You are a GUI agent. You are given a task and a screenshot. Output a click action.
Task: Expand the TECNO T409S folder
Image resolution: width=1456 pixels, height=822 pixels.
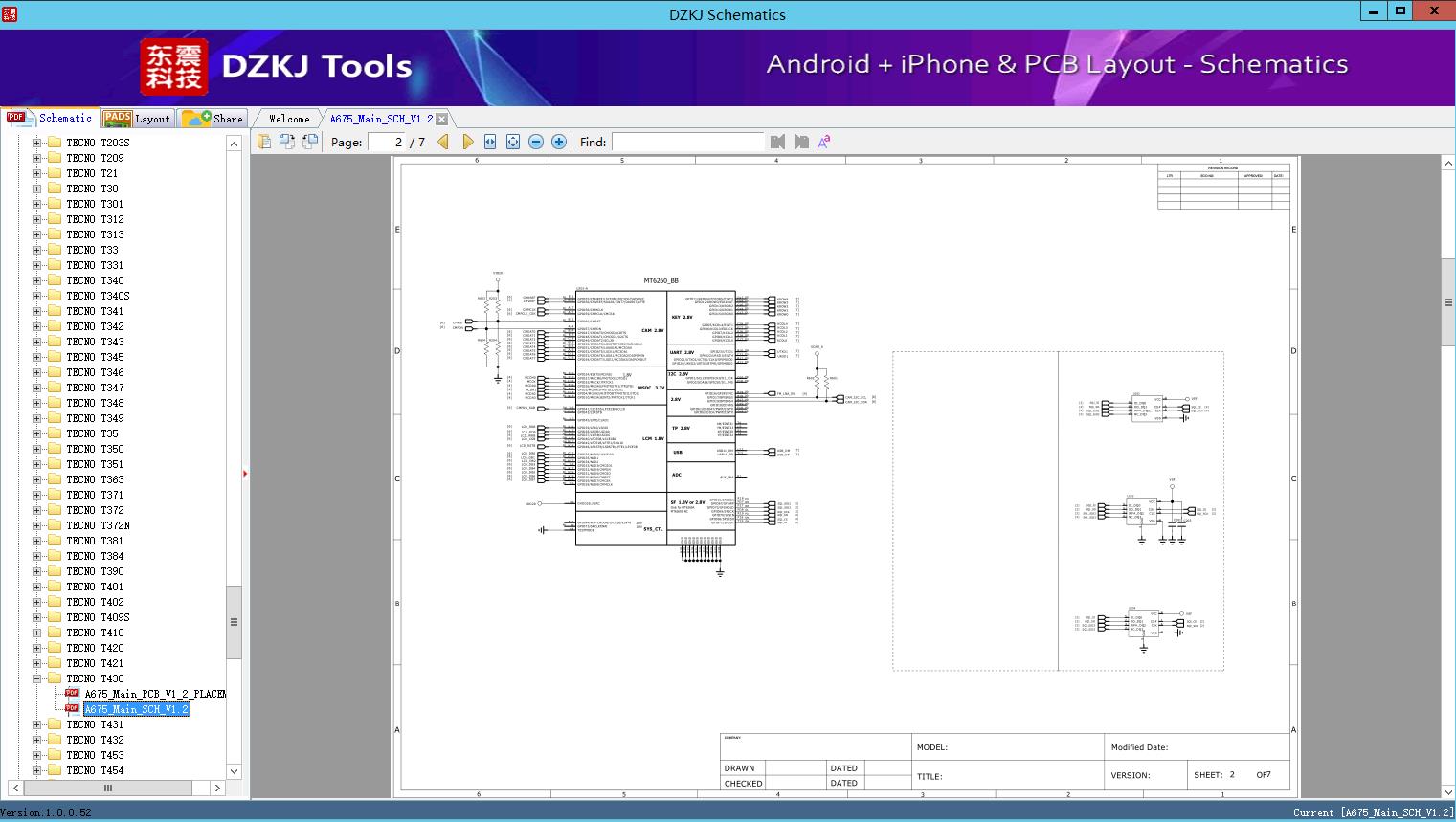tap(36, 617)
